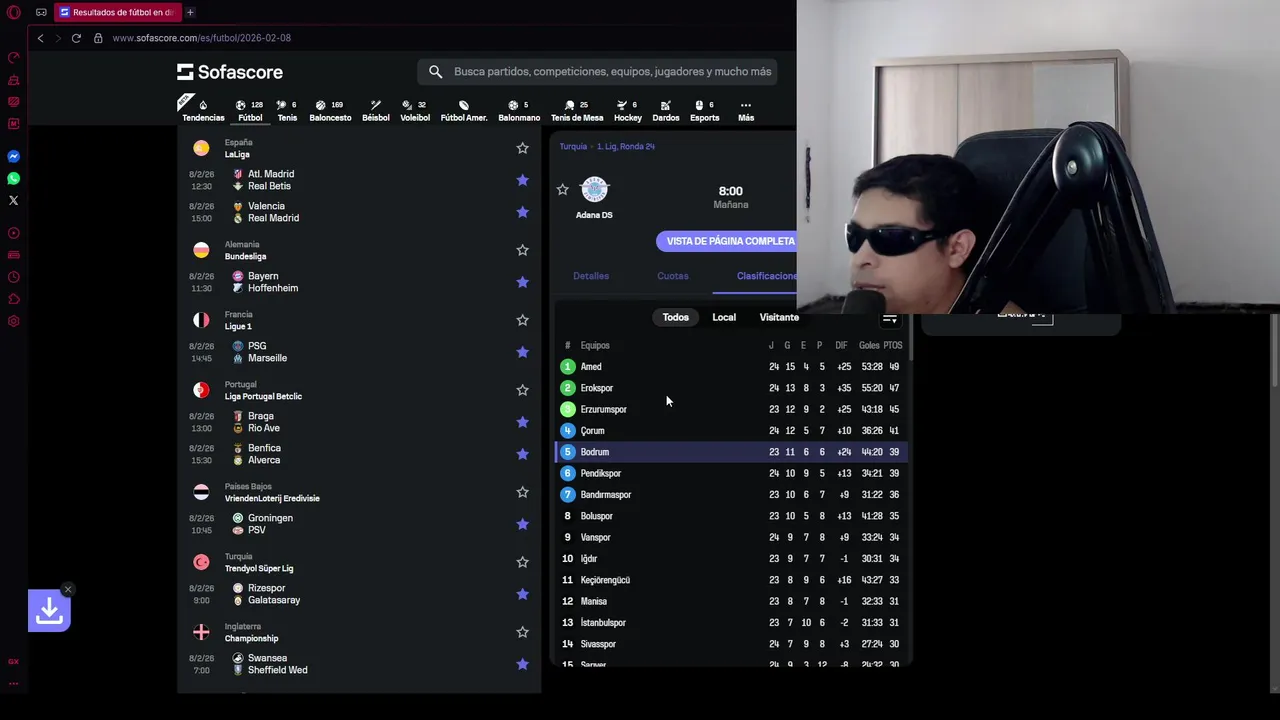Select the Todos standings filter
The width and height of the screenshot is (1280, 720).
[675, 317]
